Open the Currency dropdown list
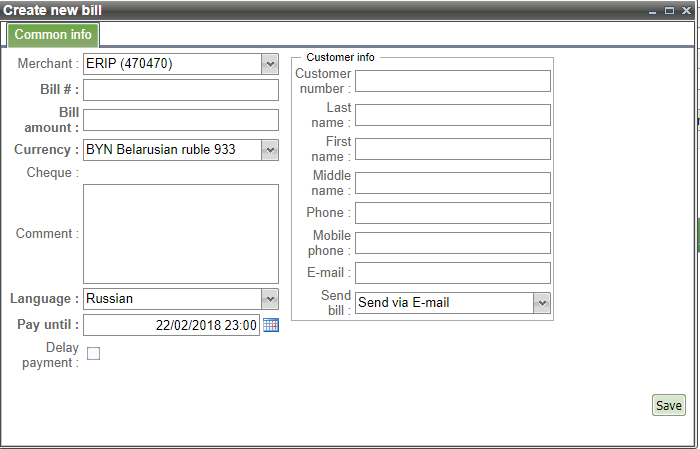 point(269,150)
